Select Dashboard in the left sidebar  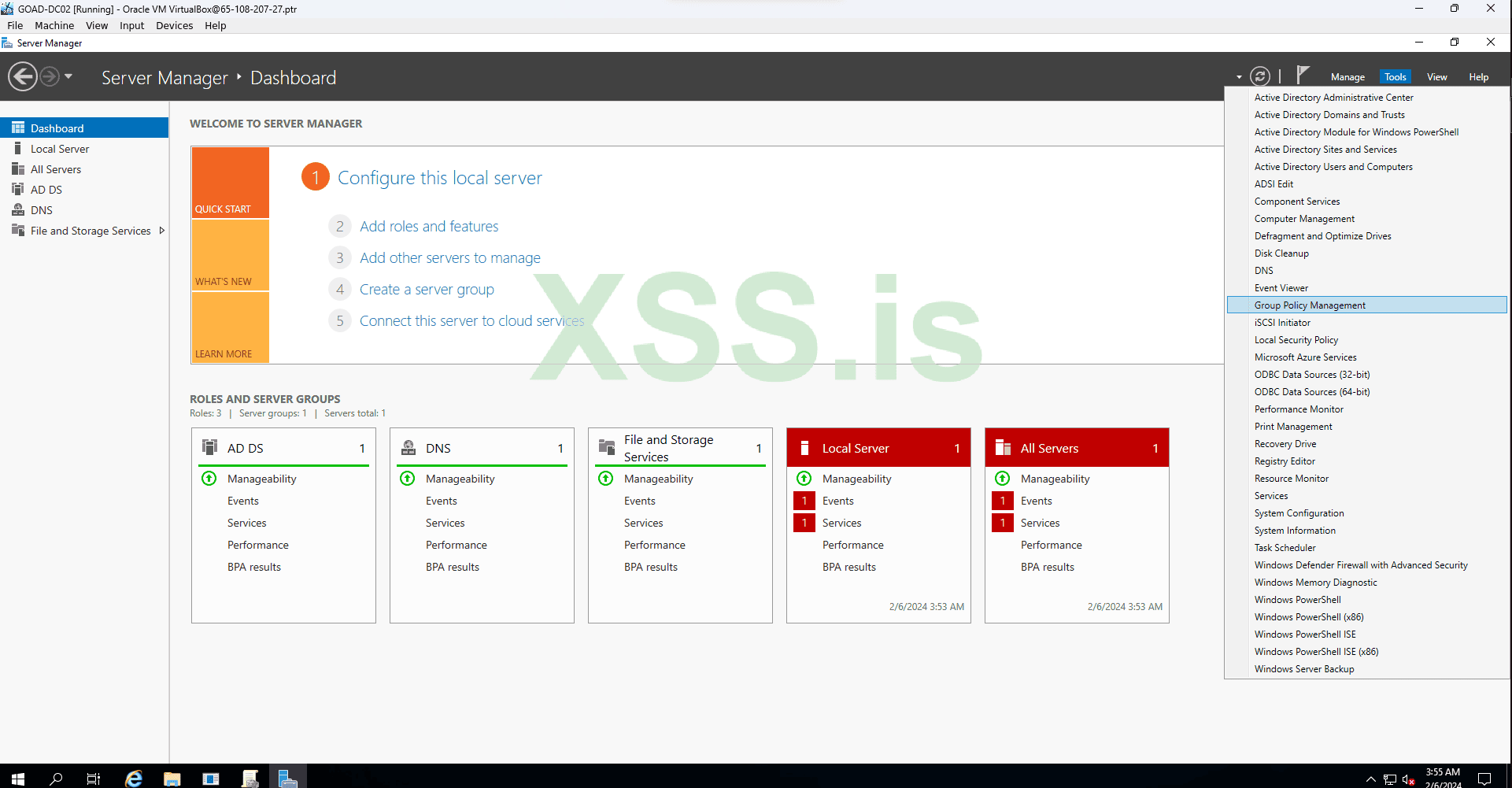point(84,128)
